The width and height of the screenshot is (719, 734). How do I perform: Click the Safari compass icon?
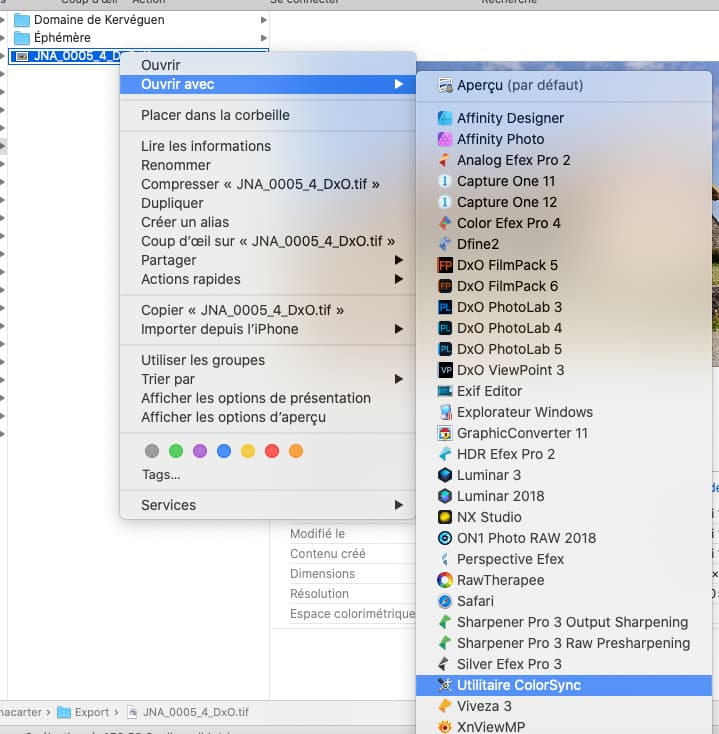click(445, 601)
